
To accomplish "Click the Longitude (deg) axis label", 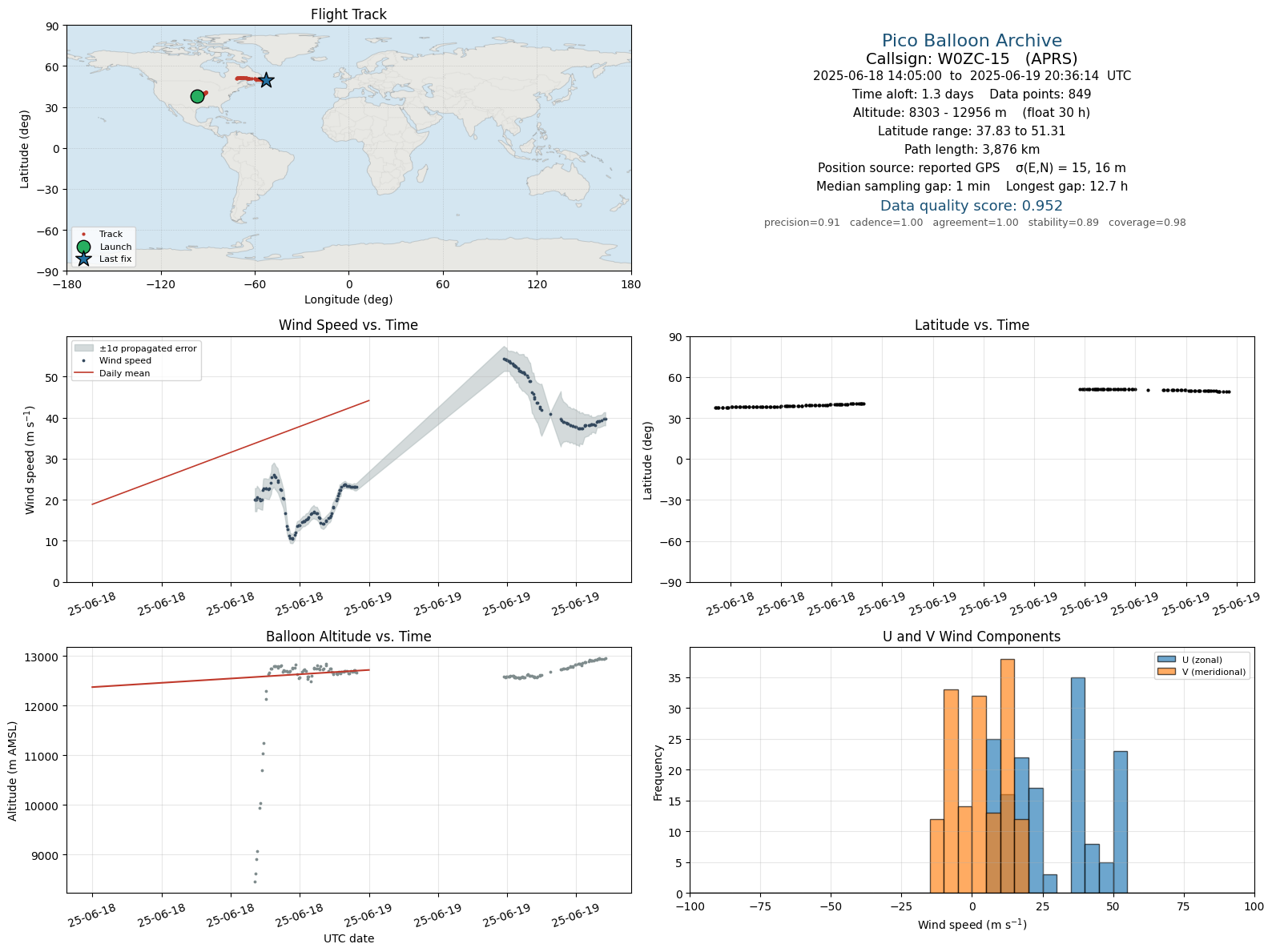I will click(348, 299).
